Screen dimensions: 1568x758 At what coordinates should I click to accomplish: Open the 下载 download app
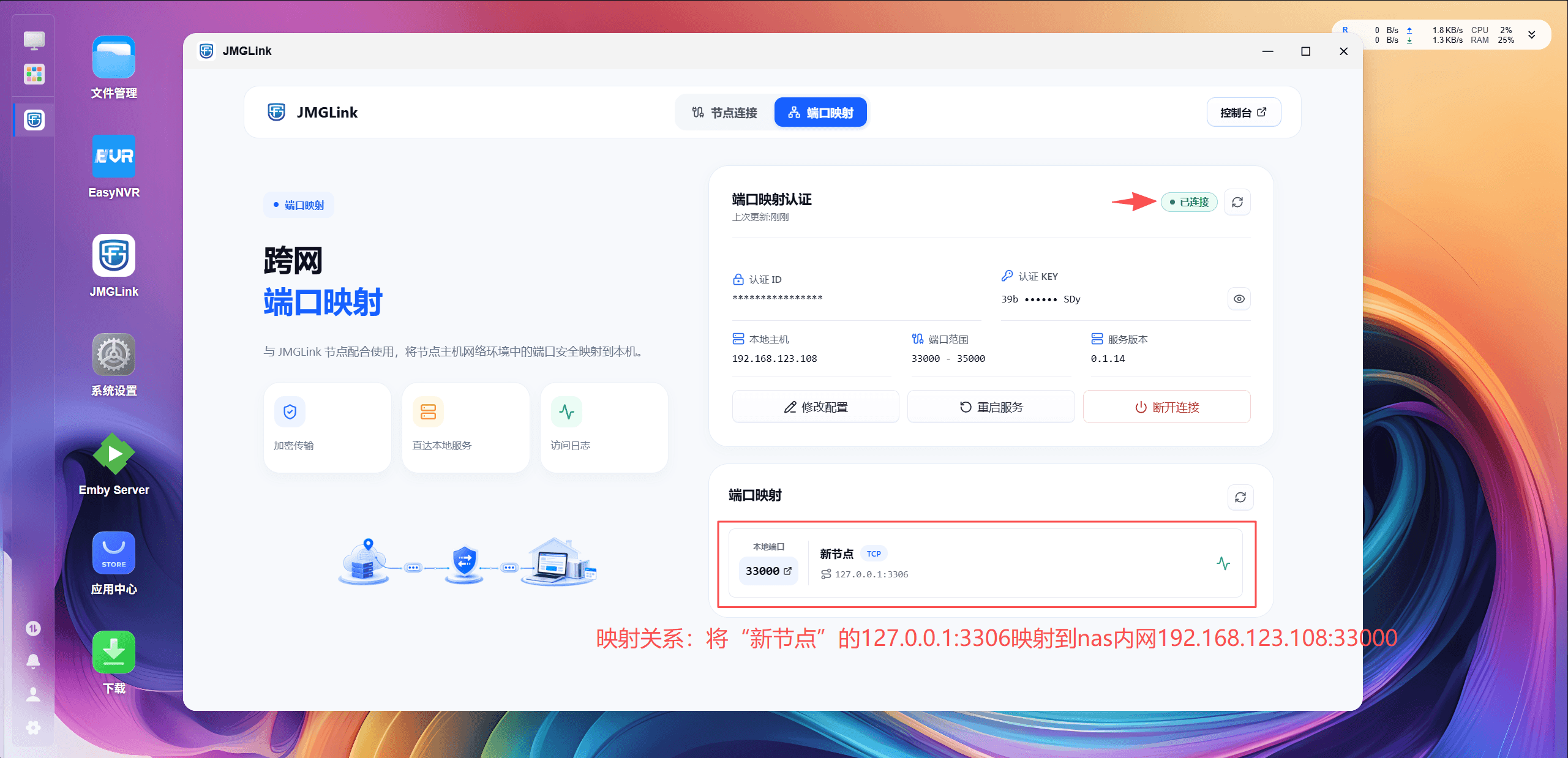tap(114, 653)
